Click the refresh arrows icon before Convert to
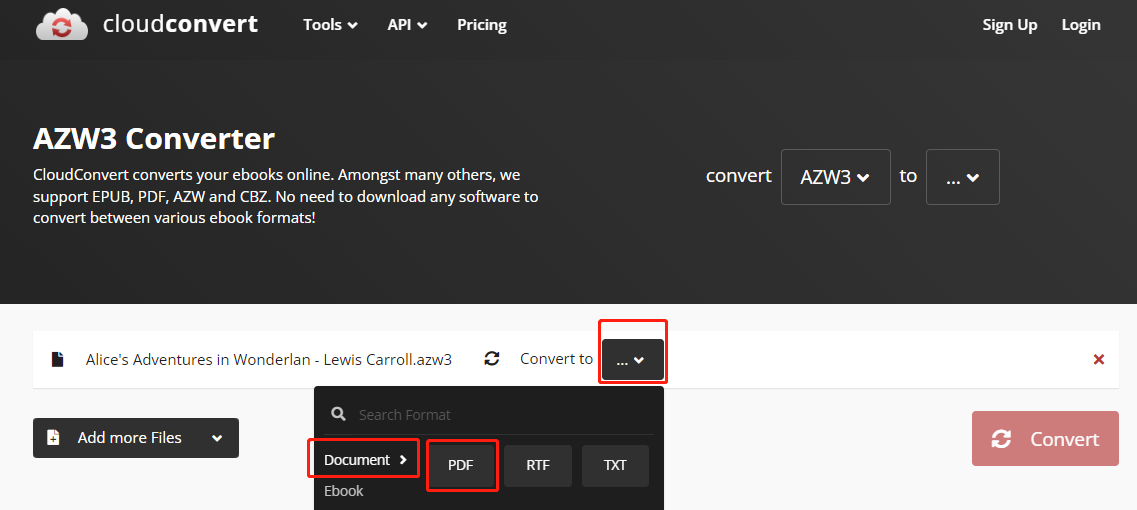The width and height of the screenshot is (1137, 510). point(492,358)
